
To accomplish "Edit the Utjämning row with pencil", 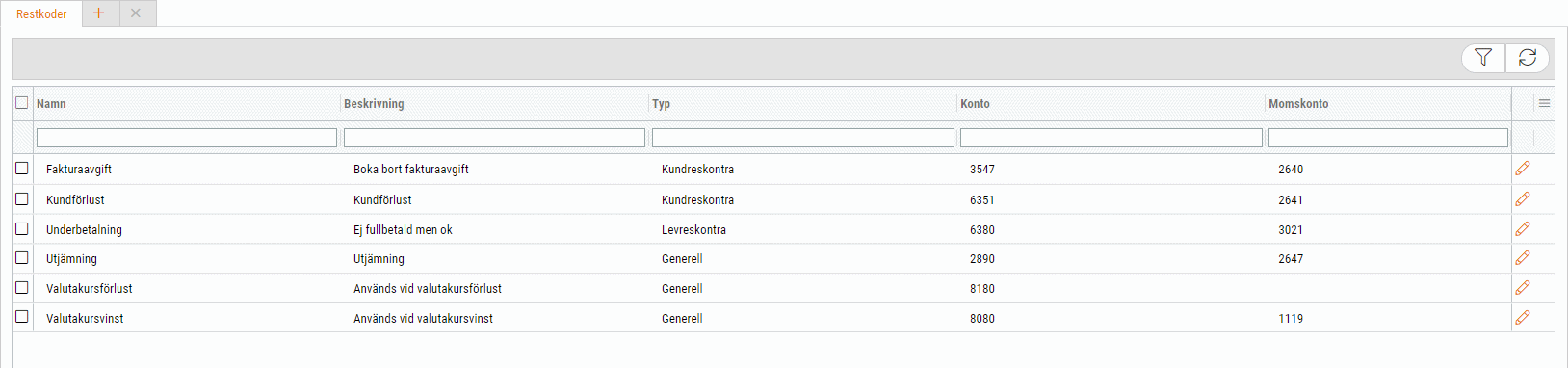I will (1523, 258).
